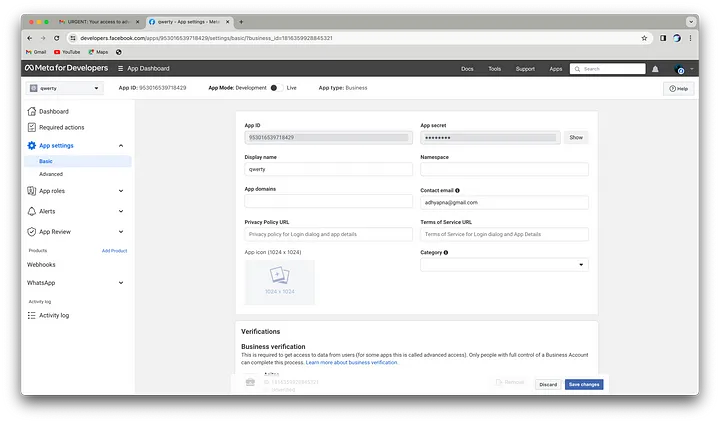This screenshot has width=720, height=423.
Task: Expand the App Review section
Action: coord(121,231)
